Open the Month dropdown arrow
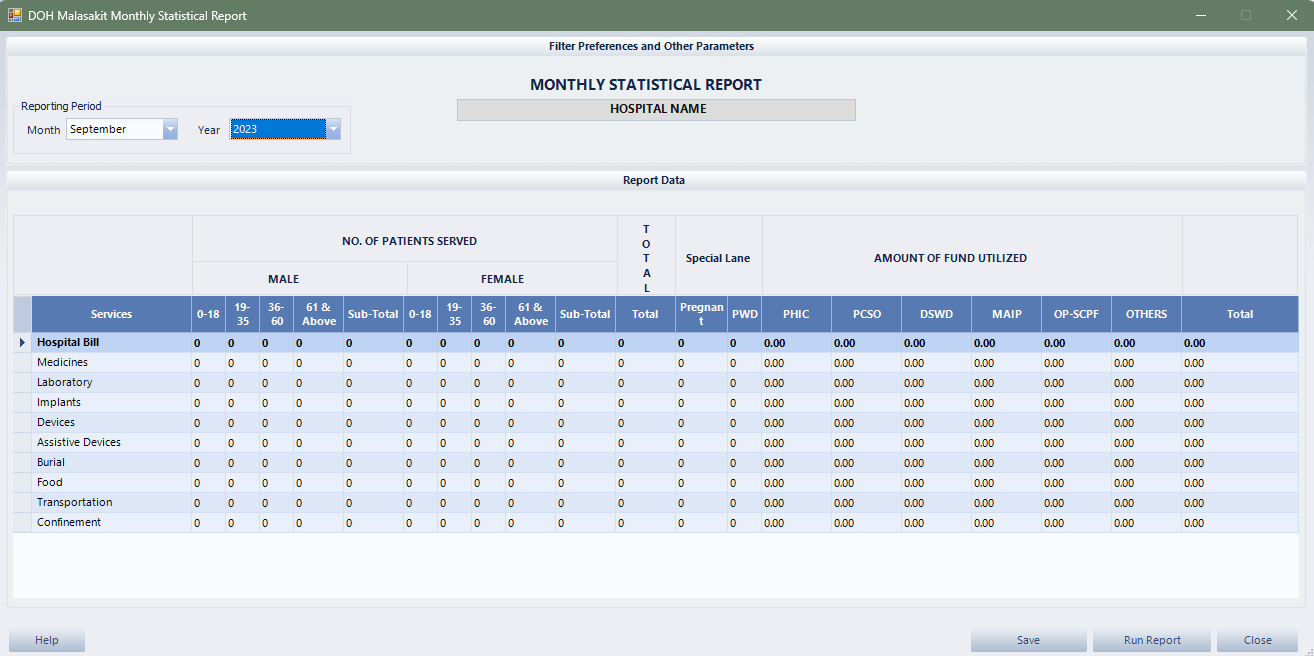 point(170,129)
